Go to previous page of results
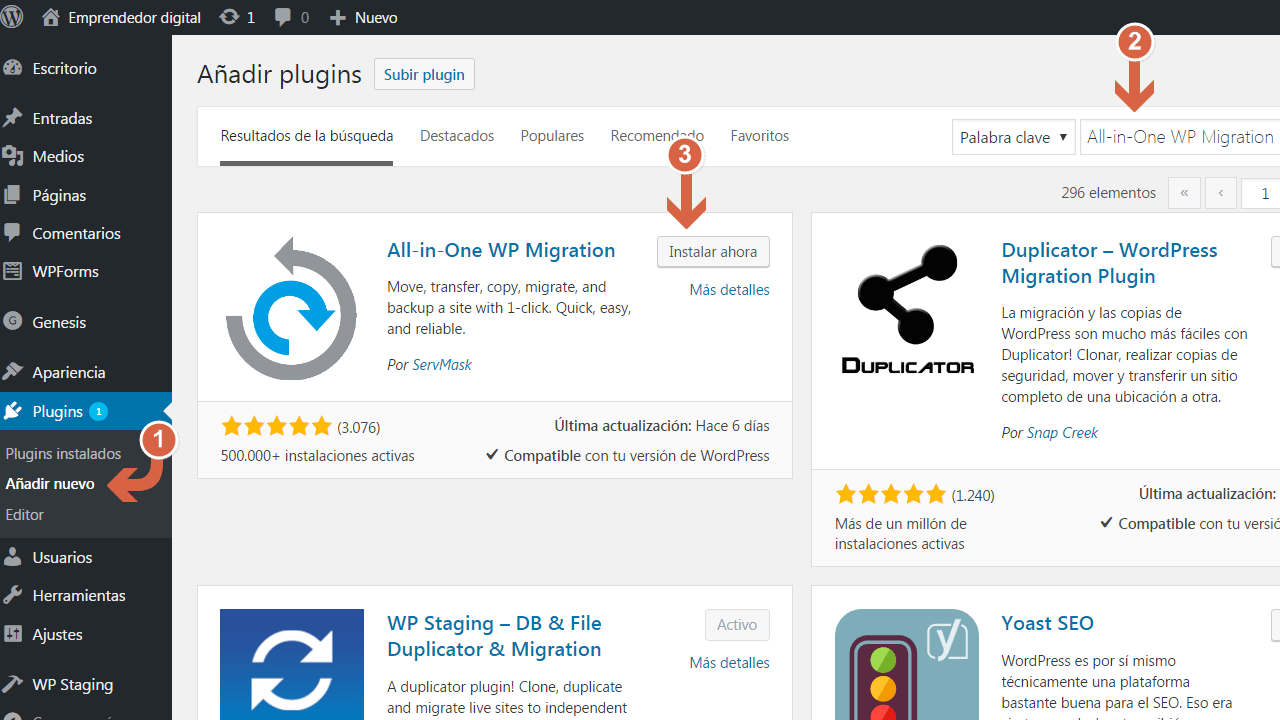The height and width of the screenshot is (720, 1280). coord(1221,193)
